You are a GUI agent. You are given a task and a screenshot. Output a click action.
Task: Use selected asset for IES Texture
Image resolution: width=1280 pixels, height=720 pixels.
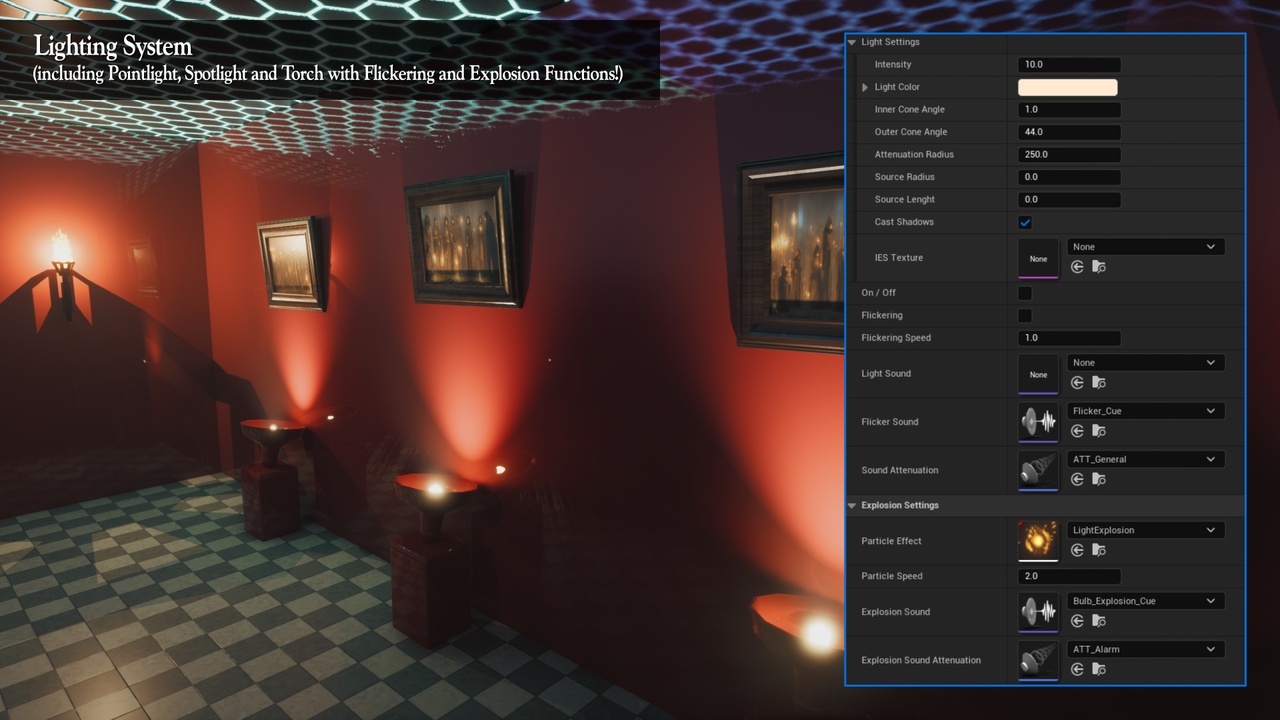(x=1077, y=267)
